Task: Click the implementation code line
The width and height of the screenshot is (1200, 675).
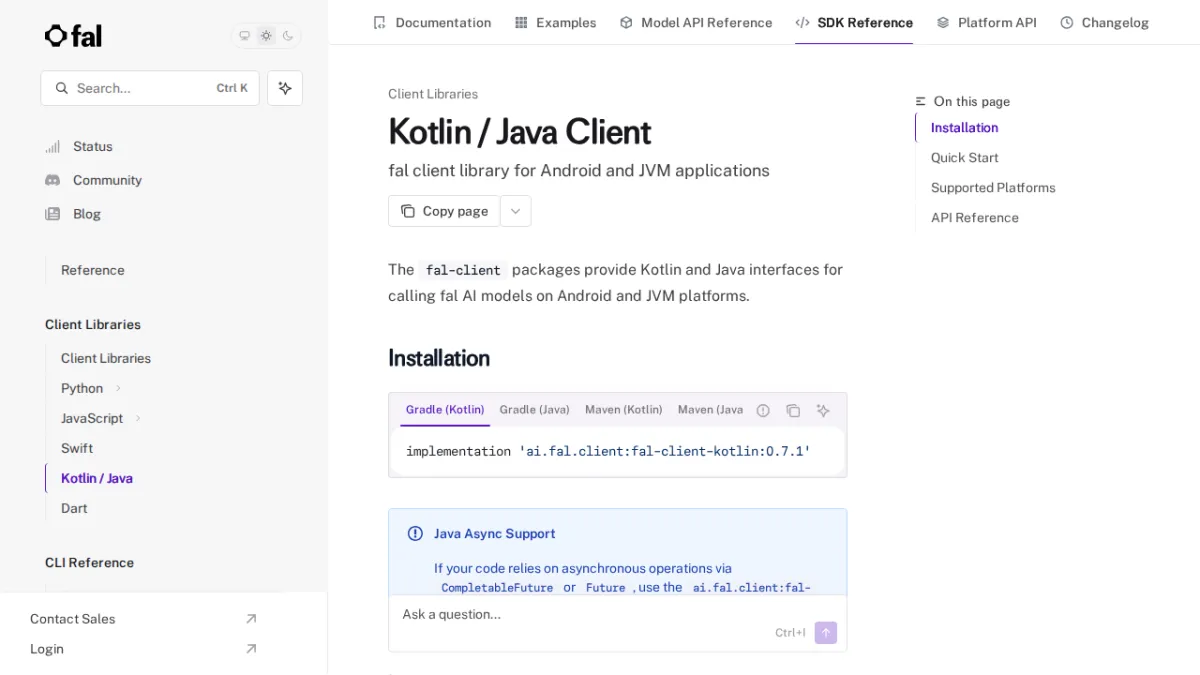Action: (x=608, y=452)
